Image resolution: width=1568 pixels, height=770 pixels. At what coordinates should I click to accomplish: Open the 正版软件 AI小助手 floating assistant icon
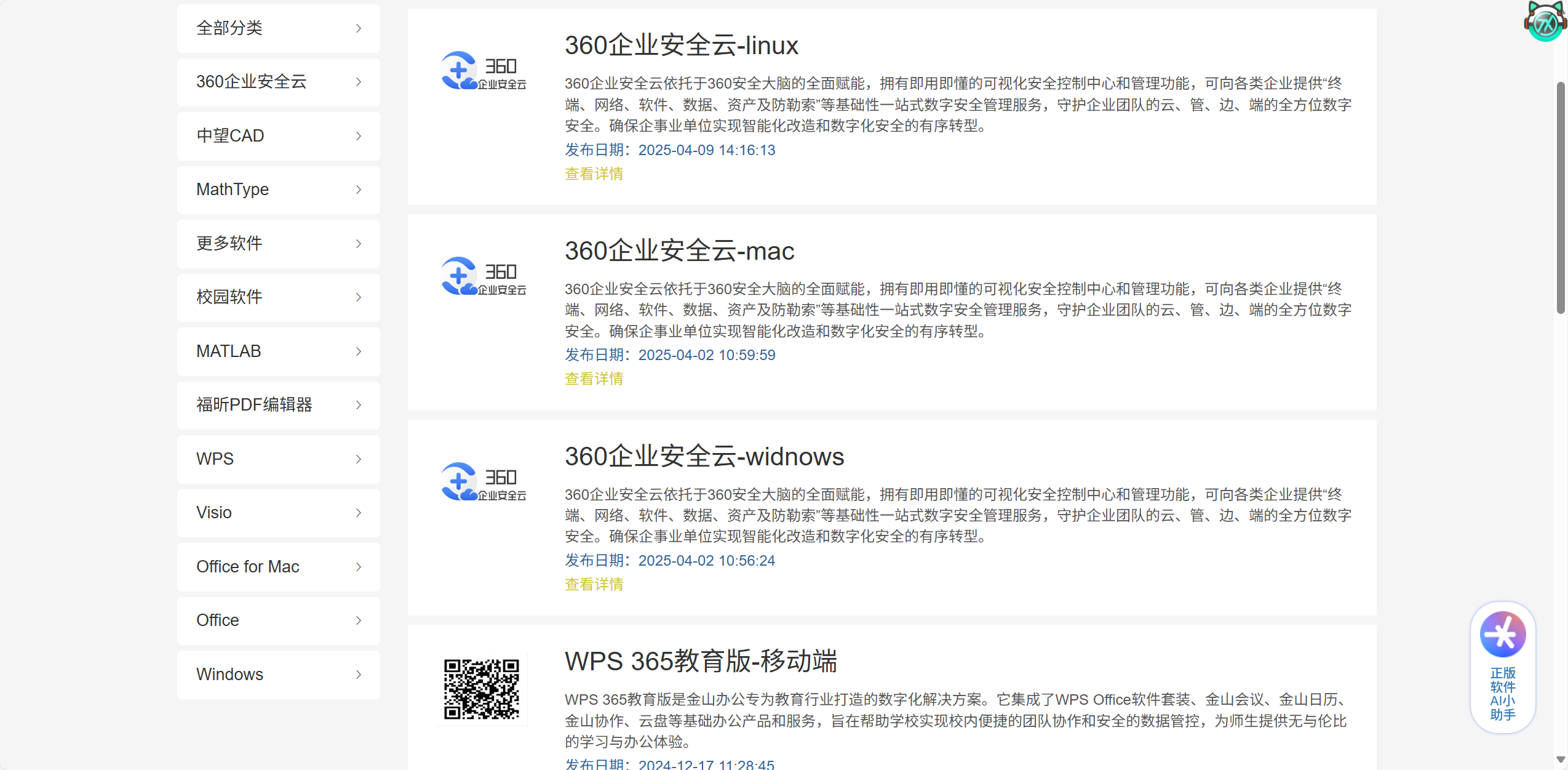(1502, 667)
